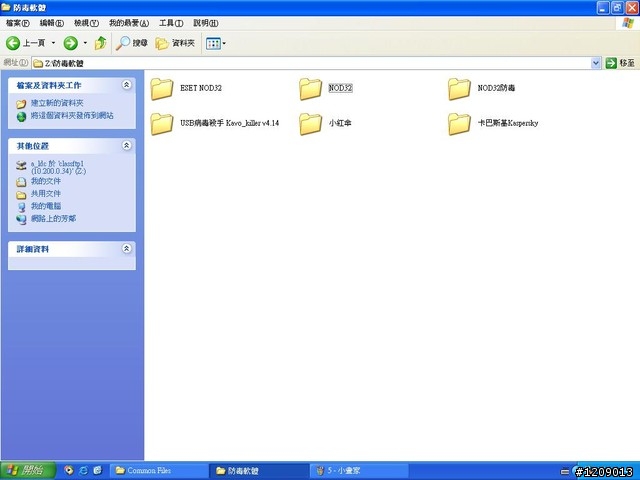Image resolution: width=640 pixels, height=480 pixels.
Task: Go back with the 上一頁 arrow icon
Action: point(13,43)
